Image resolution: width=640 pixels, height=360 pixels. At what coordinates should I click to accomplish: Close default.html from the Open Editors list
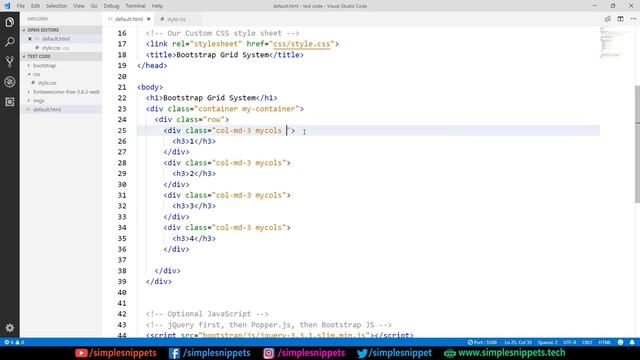point(30,39)
